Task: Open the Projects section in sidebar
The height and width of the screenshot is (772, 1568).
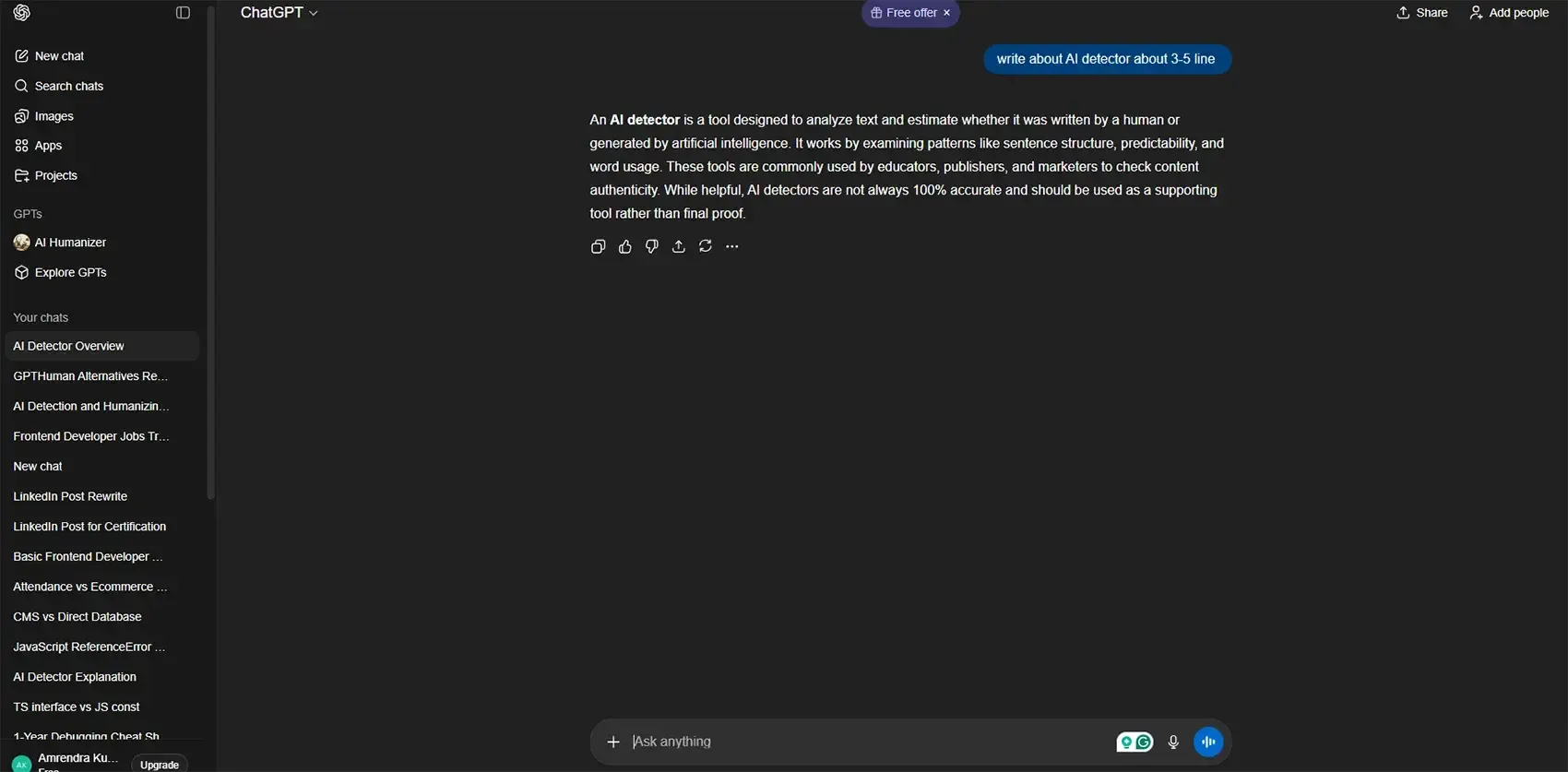Action: [x=55, y=175]
